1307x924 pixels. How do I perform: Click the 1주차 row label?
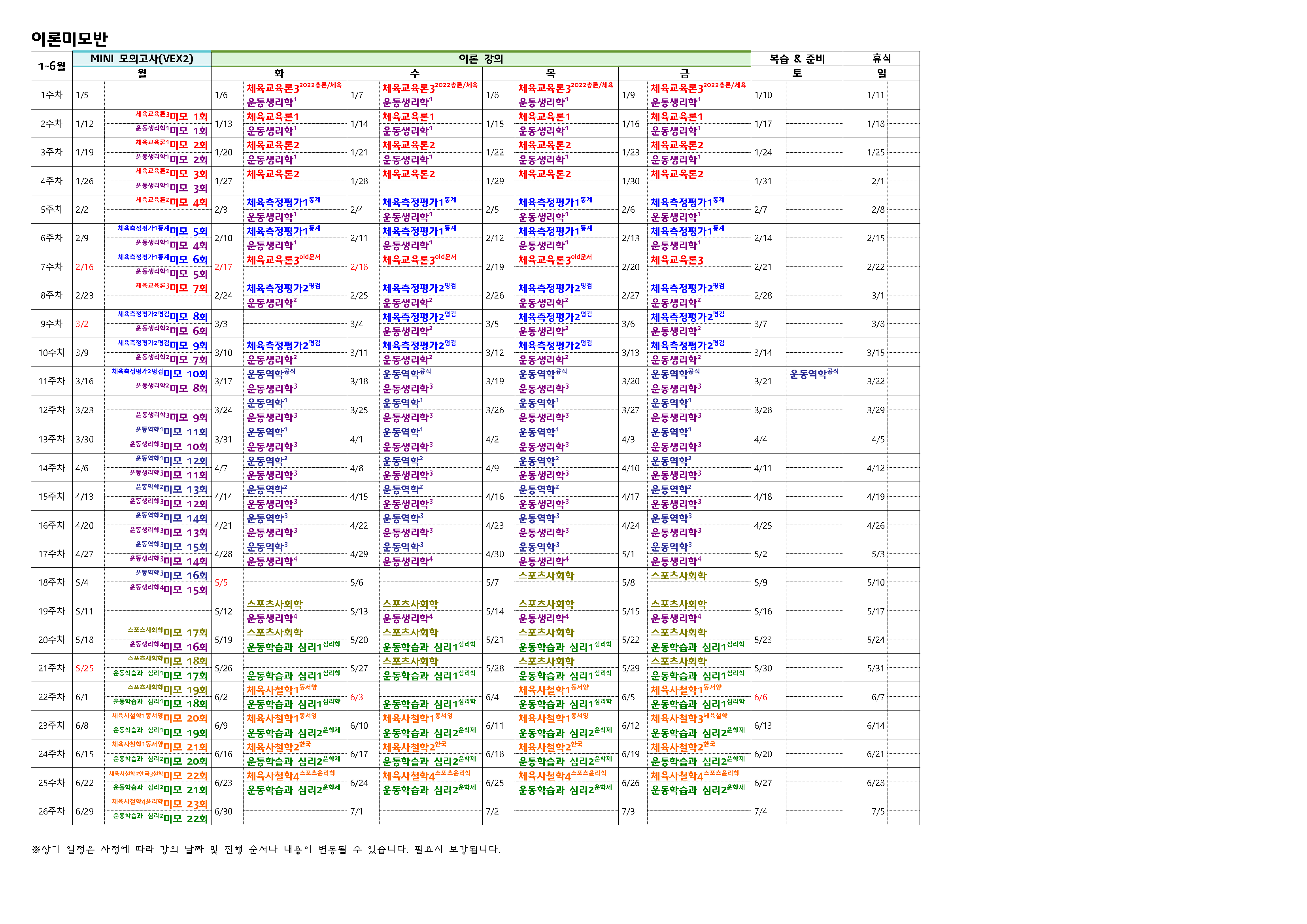coord(51,94)
